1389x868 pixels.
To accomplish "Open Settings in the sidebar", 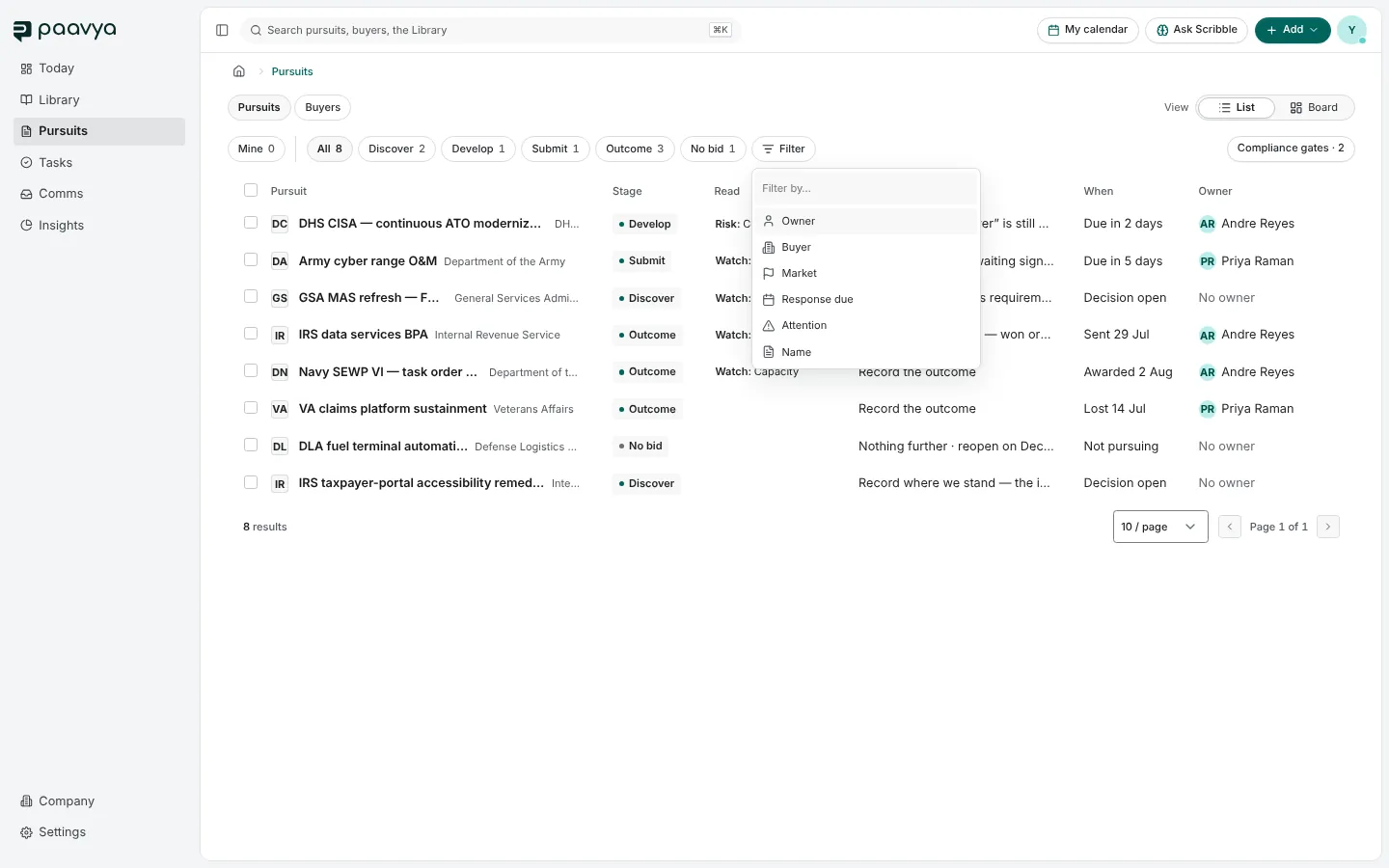I will click(x=99, y=832).
